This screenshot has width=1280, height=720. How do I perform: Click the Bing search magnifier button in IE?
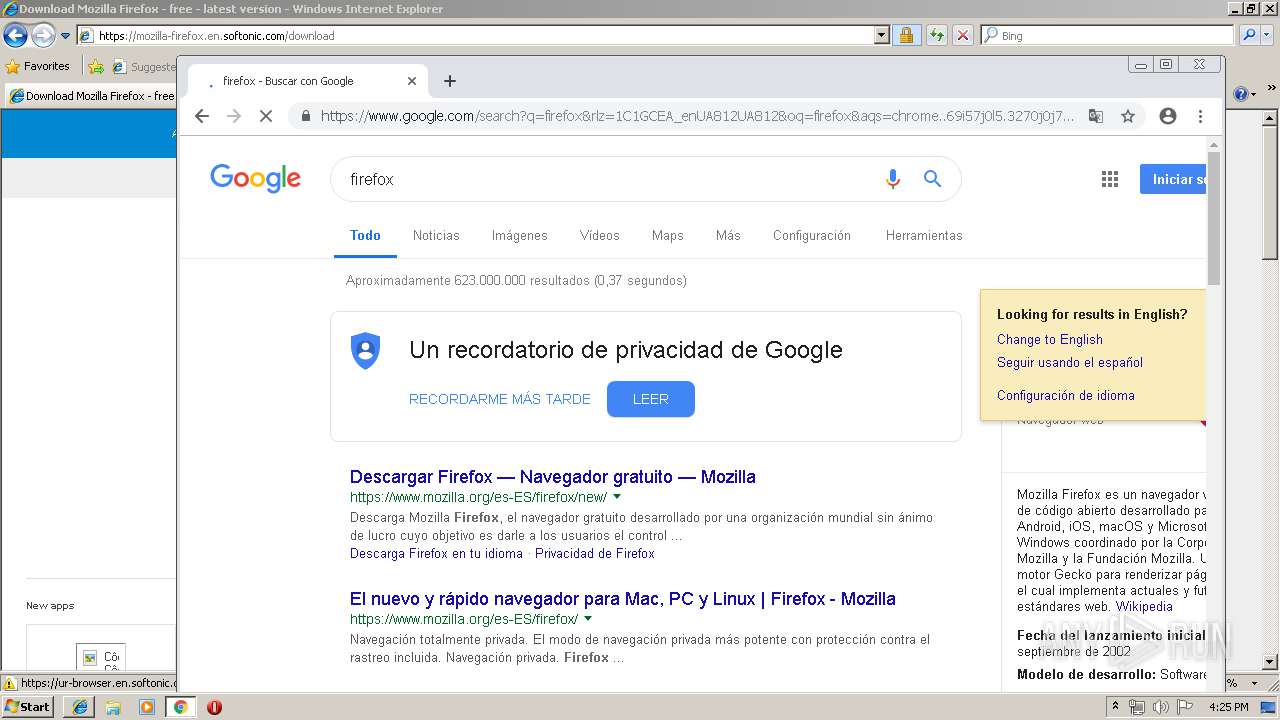(x=1248, y=36)
